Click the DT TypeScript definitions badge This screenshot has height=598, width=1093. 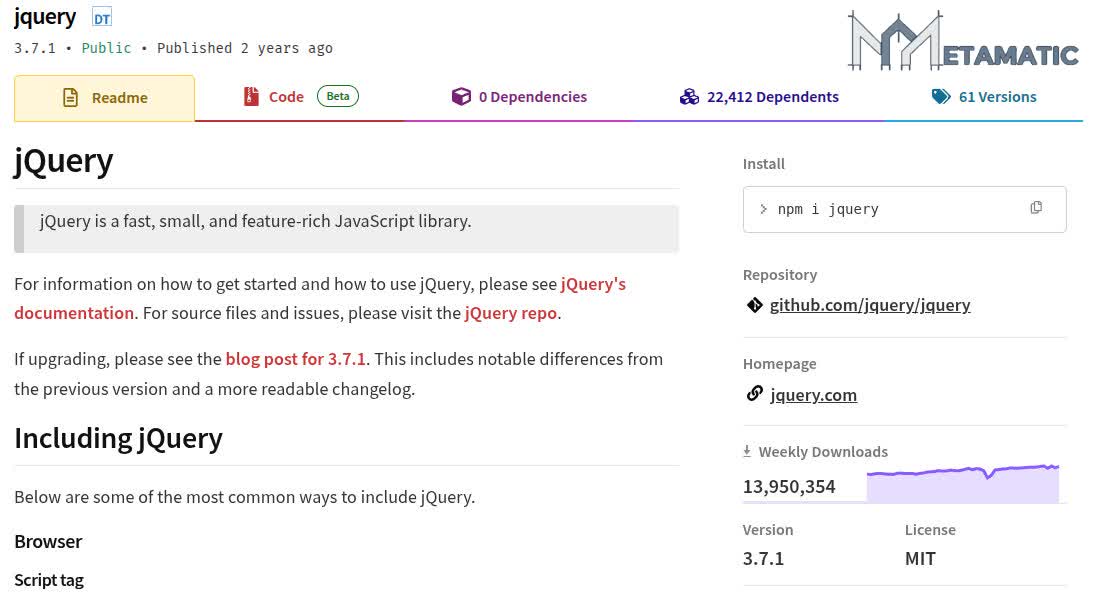pyautogui.click(x=101, y=17)
